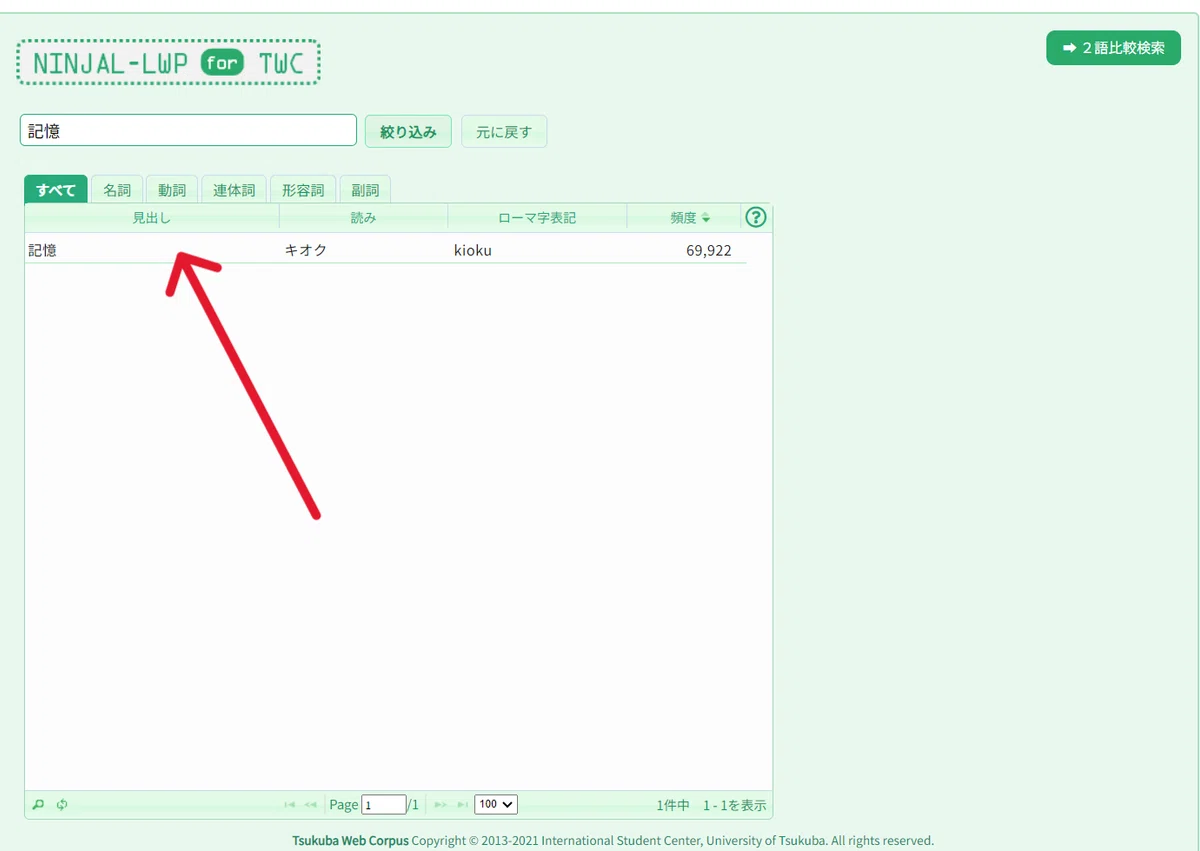The image size is (1200, 851).
Task: Click the search field containing 記憶
Action: pyautogui.click(x=188, y=130)
